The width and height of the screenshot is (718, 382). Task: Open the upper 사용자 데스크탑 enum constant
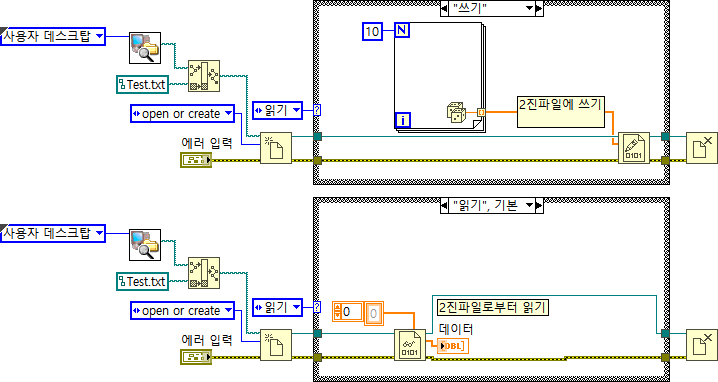pyautogui.click(x=53, y=36)
